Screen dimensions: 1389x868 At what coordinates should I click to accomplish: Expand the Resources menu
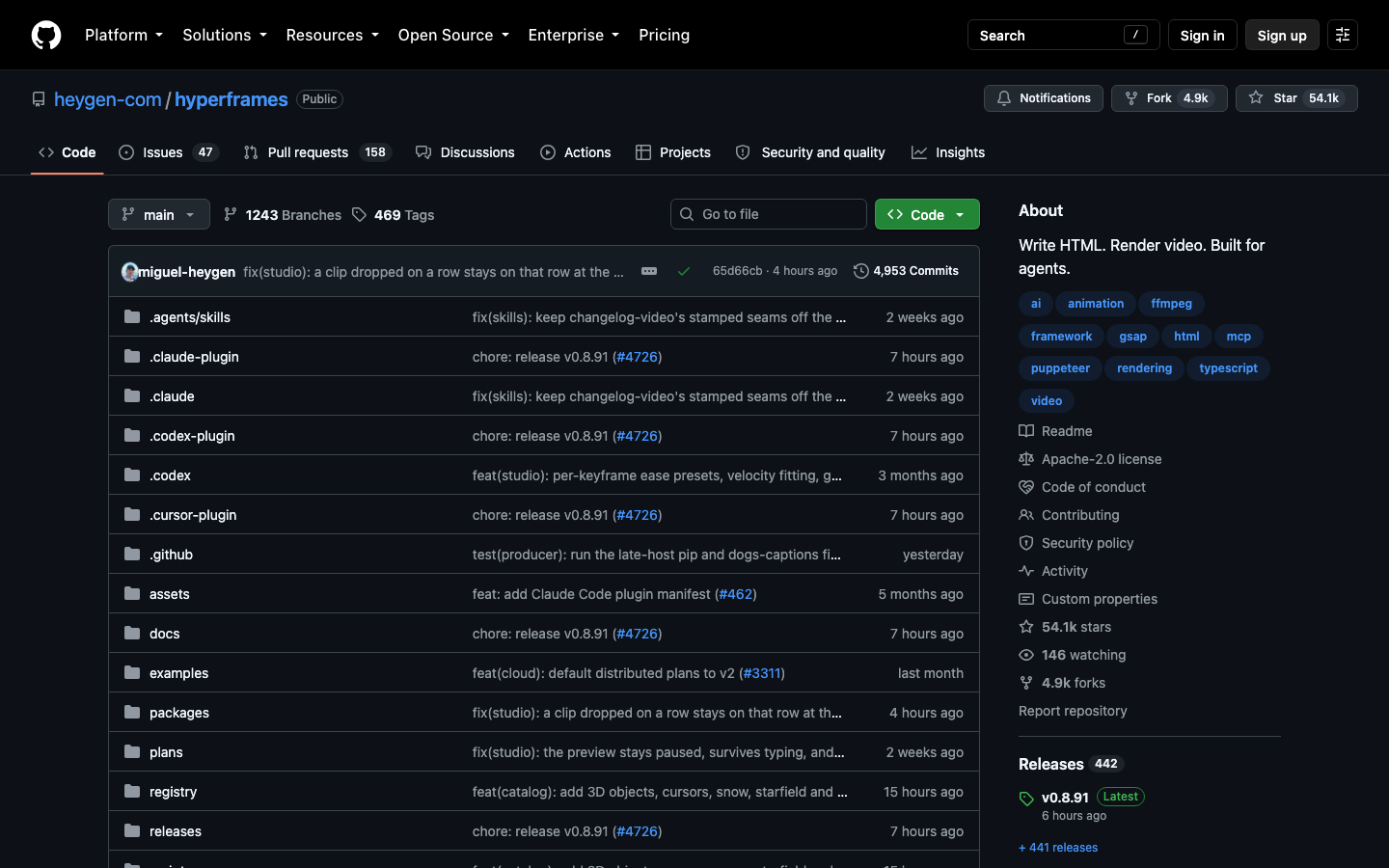[332, 35]
